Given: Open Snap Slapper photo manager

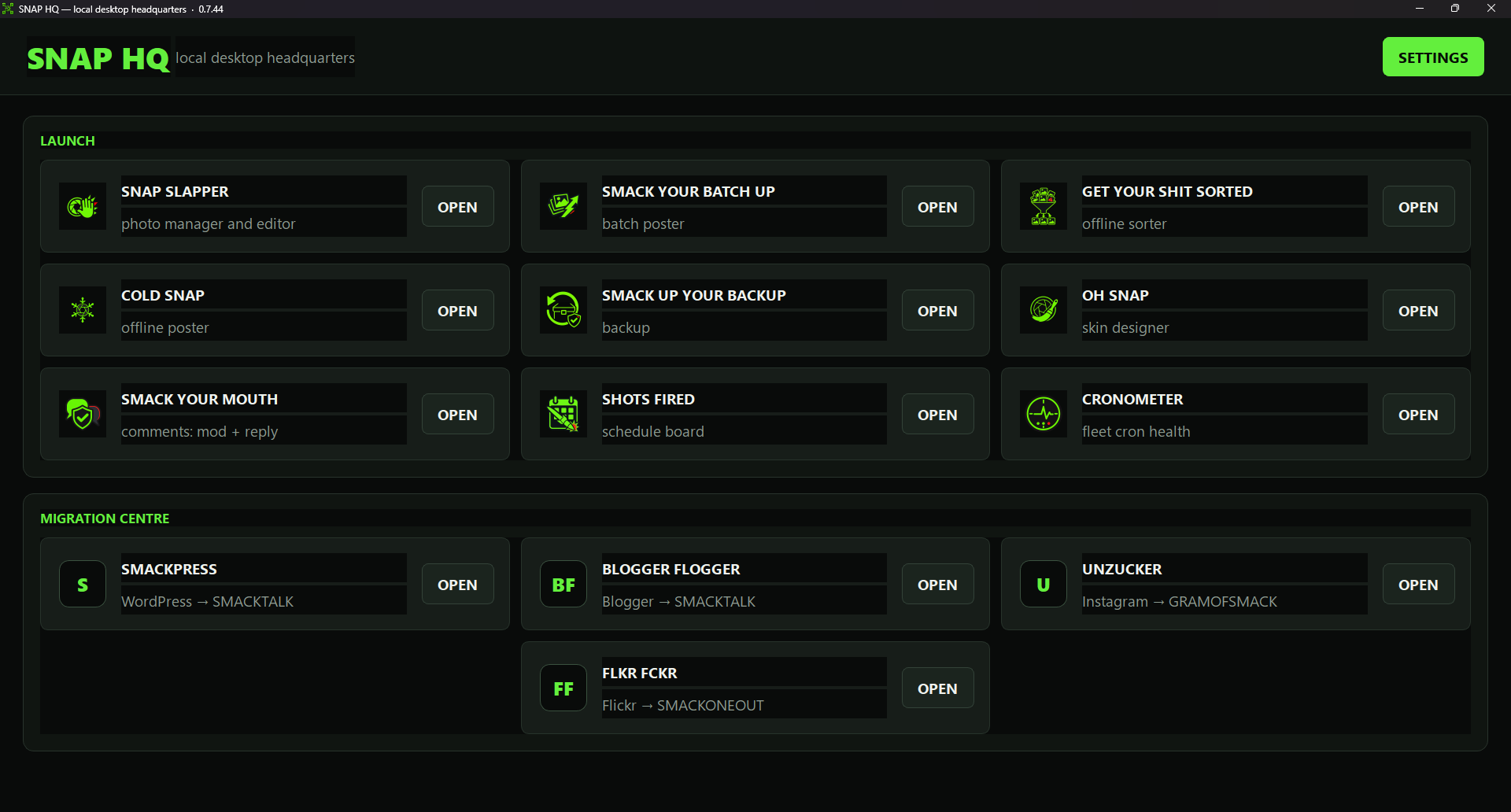Looking at the screenshot, I should click(457, 206).
